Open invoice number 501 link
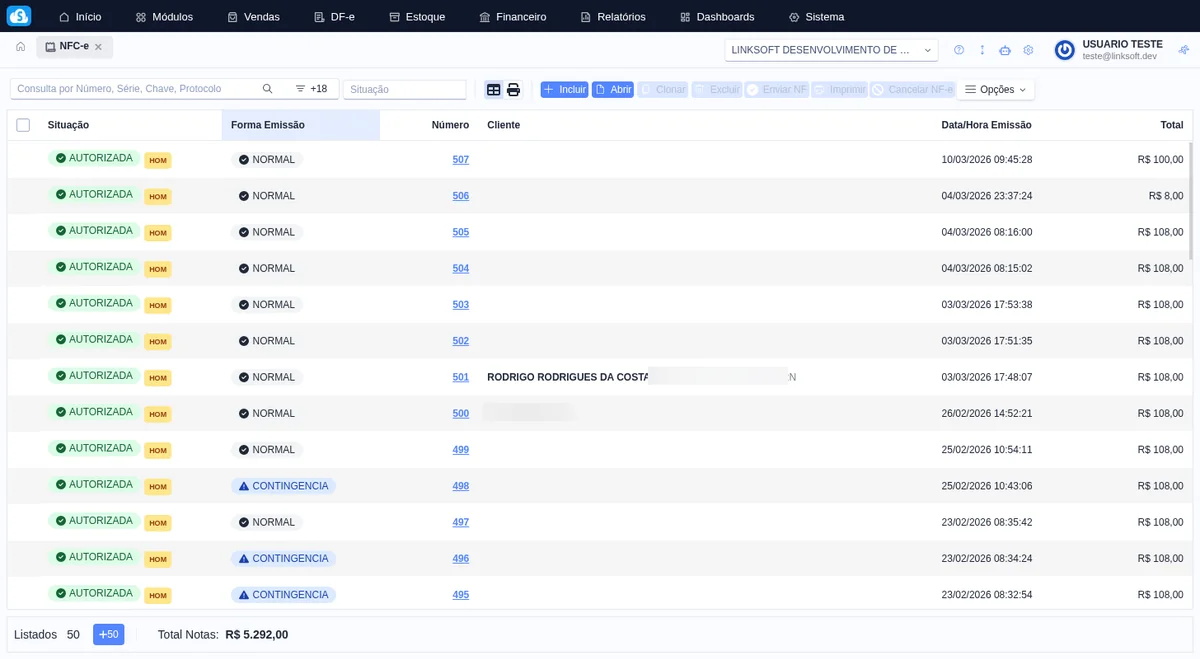This screenshot has height=659, width=1200. pyautogui.click(x=460, y=377)
